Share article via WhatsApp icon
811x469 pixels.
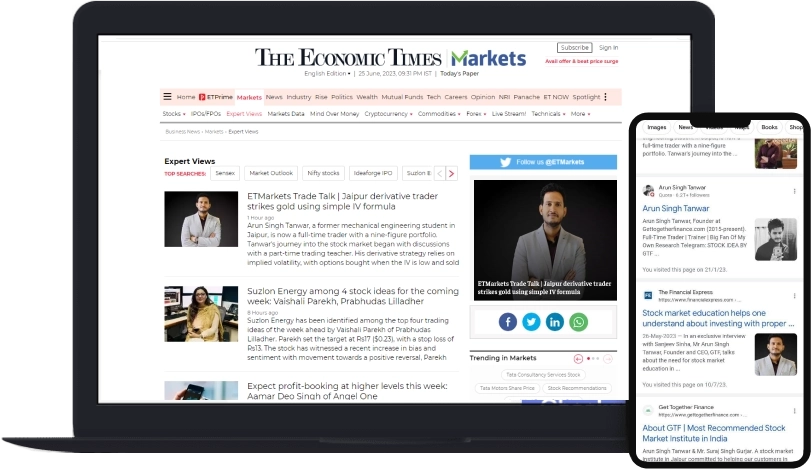(578, 321)
